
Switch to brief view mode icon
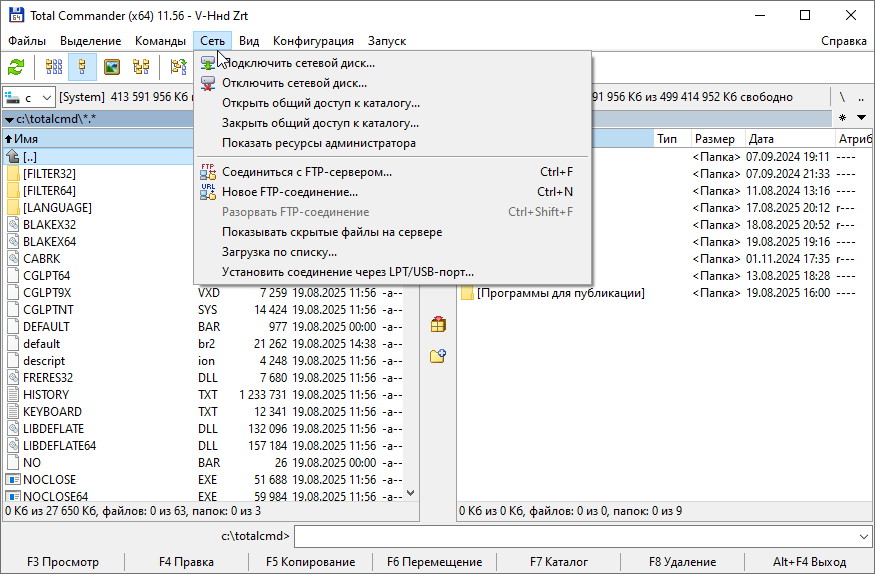(x=54, y=67)
